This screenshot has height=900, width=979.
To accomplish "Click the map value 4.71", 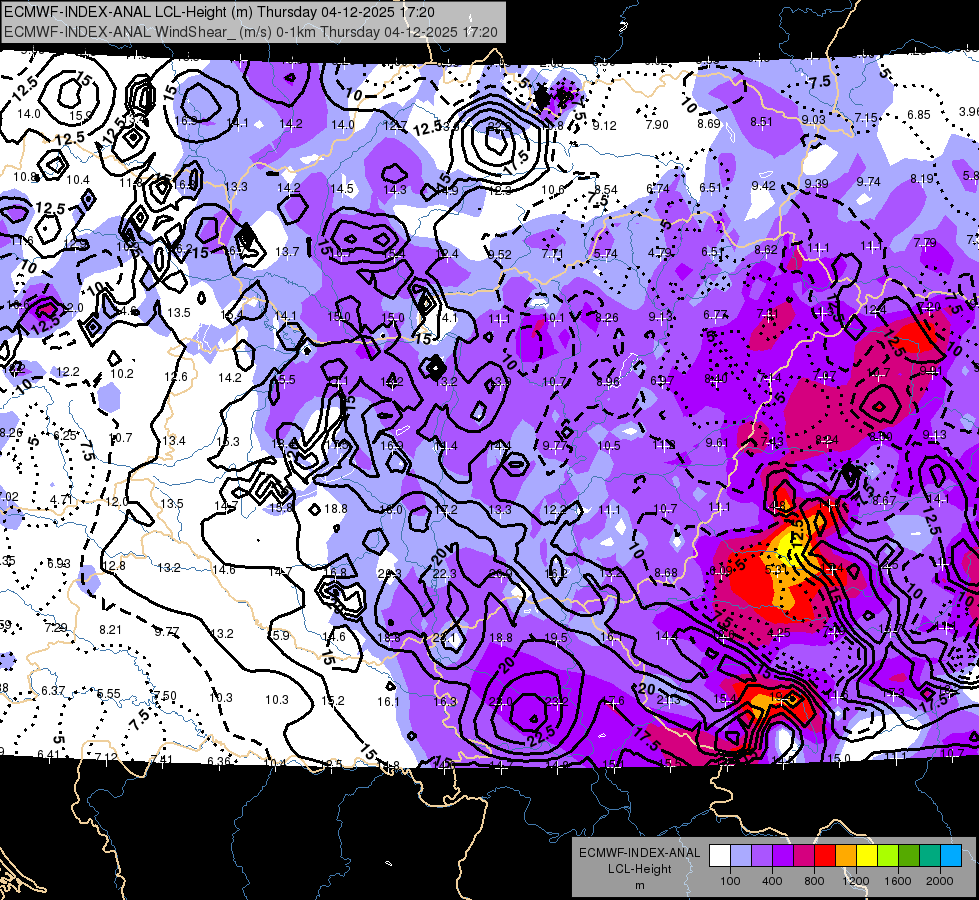I will click(61, 500).
